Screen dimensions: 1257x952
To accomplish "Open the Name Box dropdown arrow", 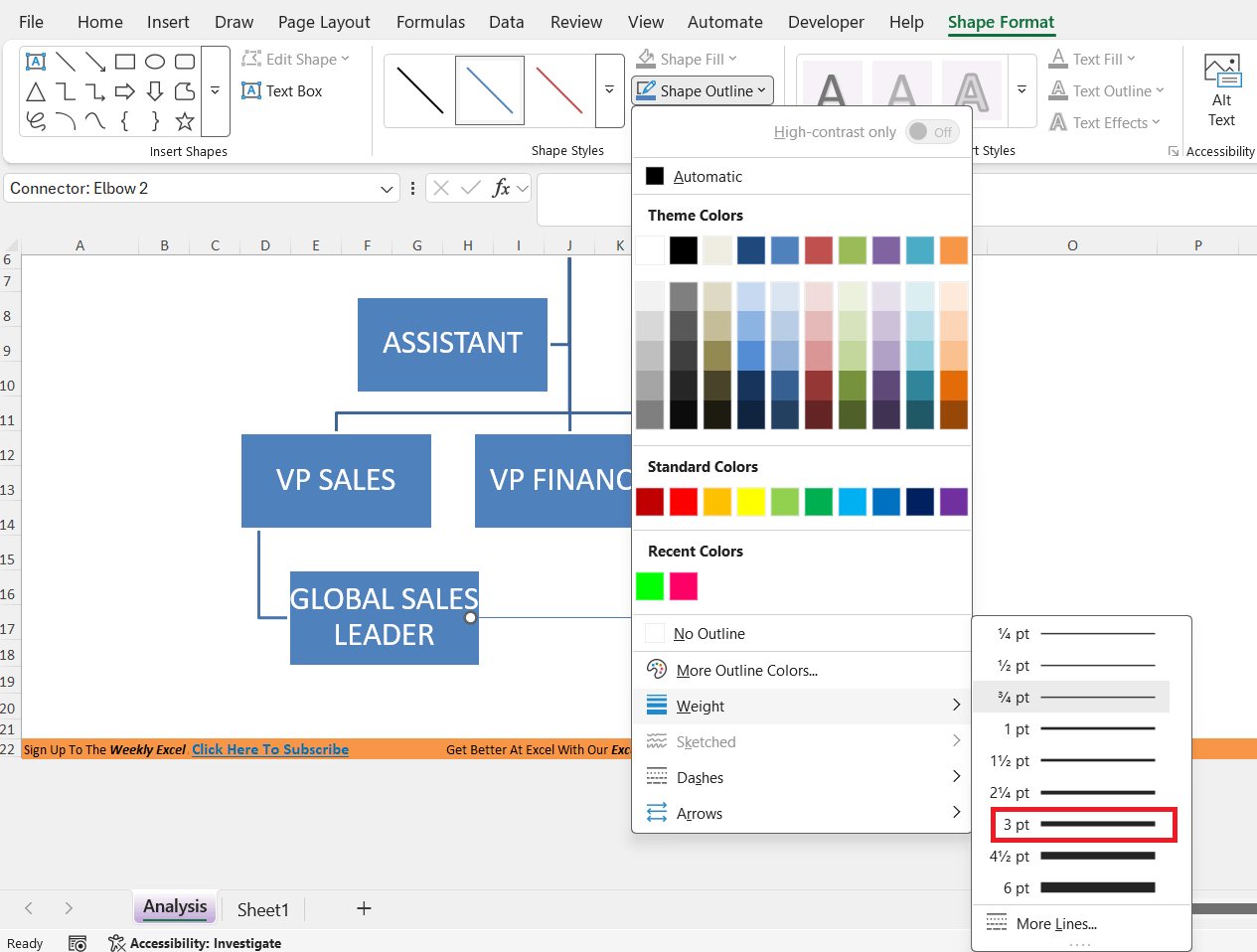I will 387,189.
